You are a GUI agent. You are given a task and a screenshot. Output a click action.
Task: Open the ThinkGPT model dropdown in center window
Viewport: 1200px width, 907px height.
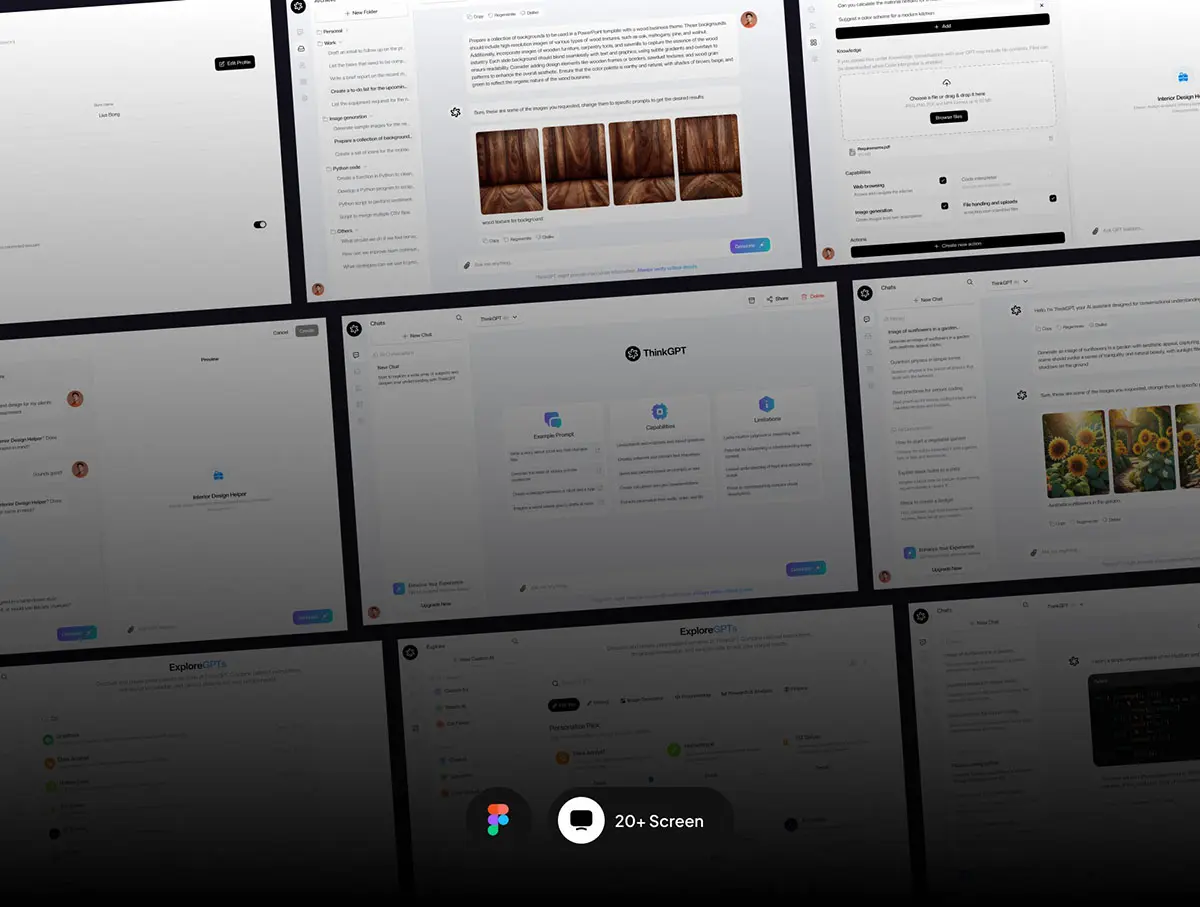pyautogui.click(x=499, y=318)
